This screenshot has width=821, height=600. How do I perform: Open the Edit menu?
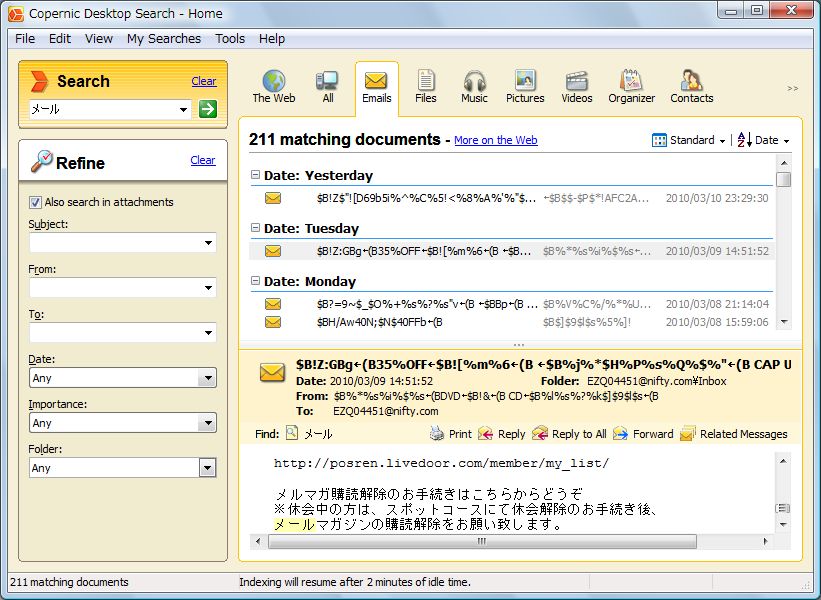tap(60, 39)
